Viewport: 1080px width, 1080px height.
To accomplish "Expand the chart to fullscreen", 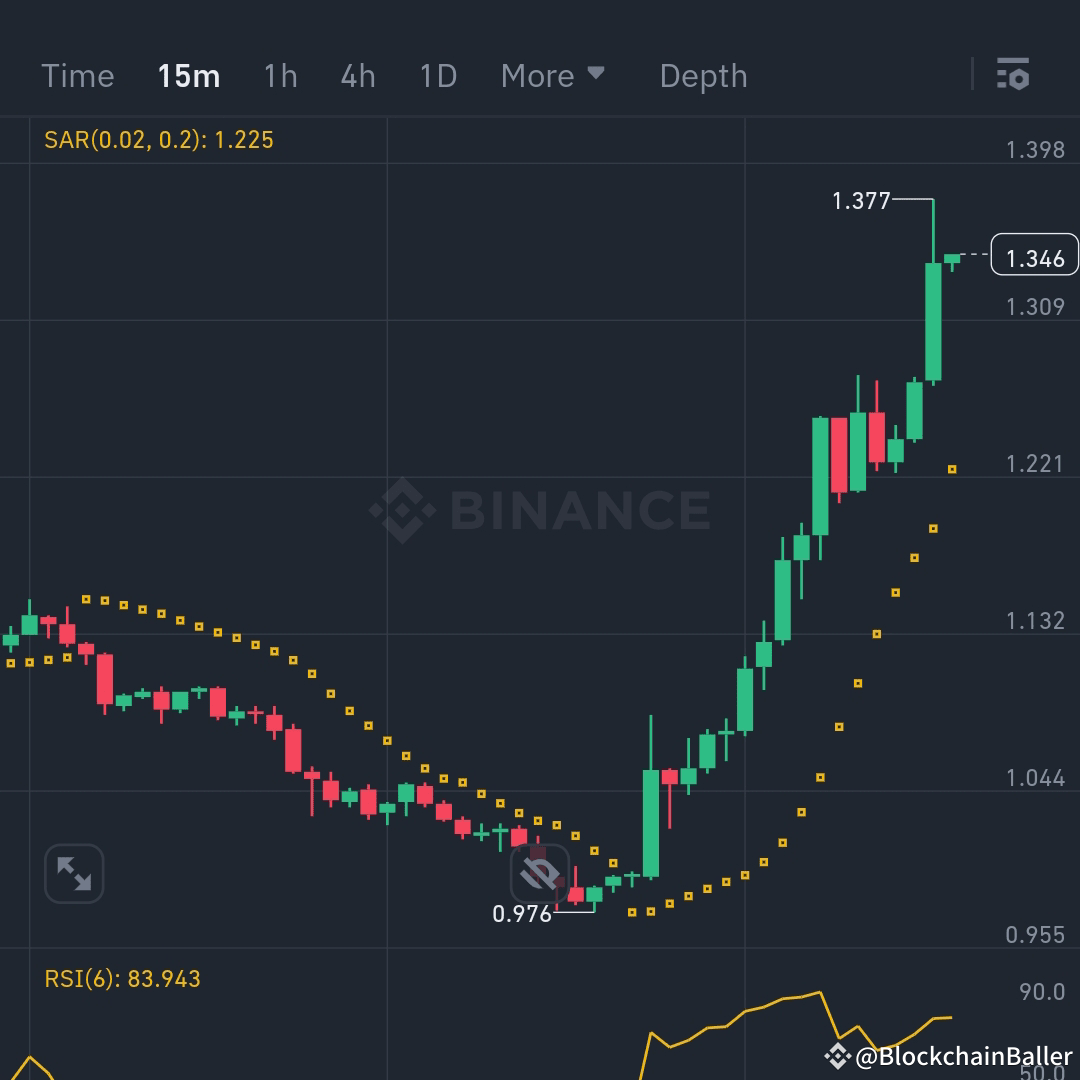I will coord(73,873).
